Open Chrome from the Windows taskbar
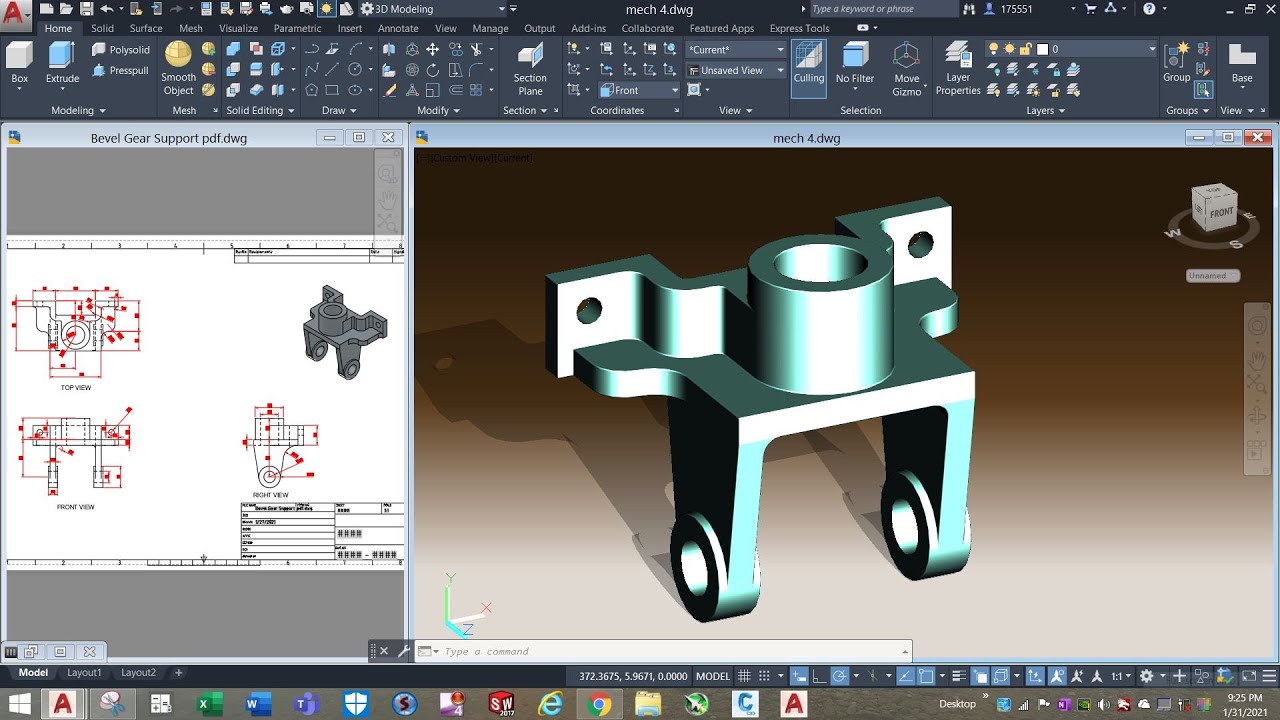Screen dimensions: 1280x720 point(599,705)
